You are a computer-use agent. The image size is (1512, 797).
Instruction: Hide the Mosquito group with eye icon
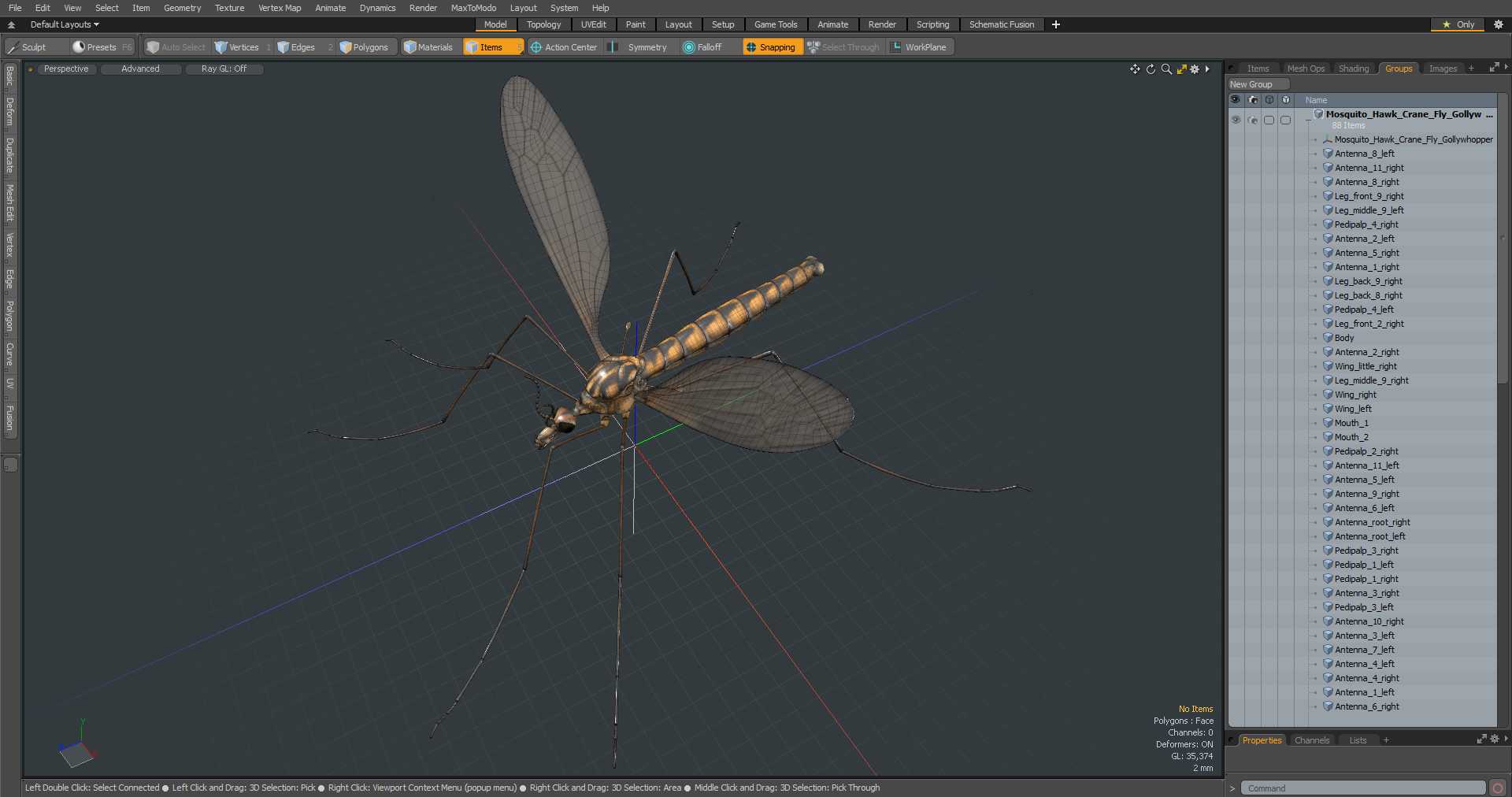click(1236, 120)
